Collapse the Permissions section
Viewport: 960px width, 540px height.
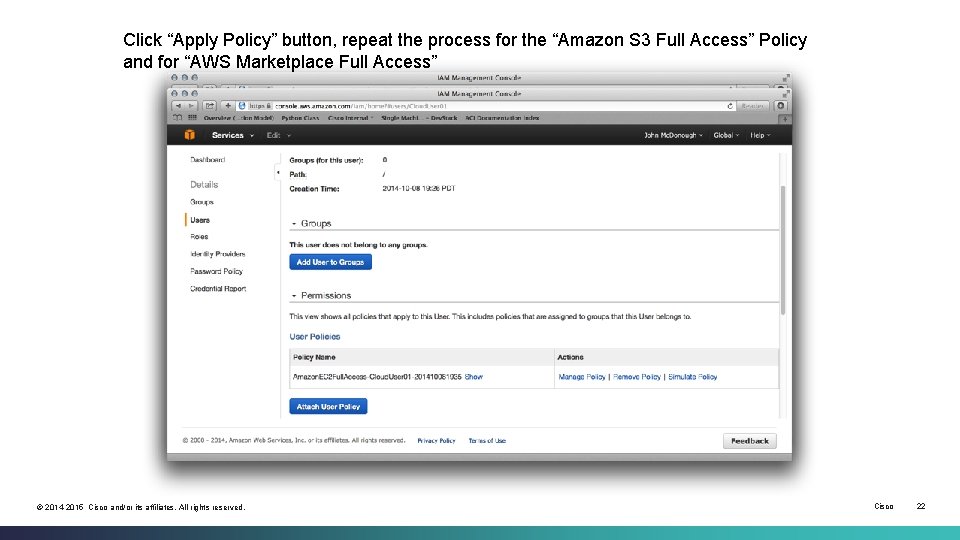pyautogui.click(x=294, y=296)
